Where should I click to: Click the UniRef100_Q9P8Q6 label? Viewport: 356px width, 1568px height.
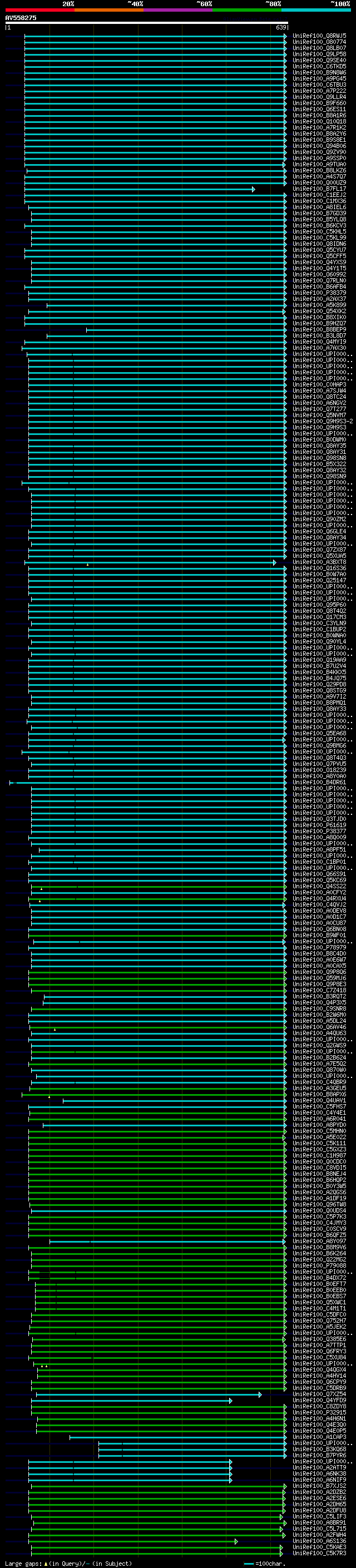click(319, 972)
